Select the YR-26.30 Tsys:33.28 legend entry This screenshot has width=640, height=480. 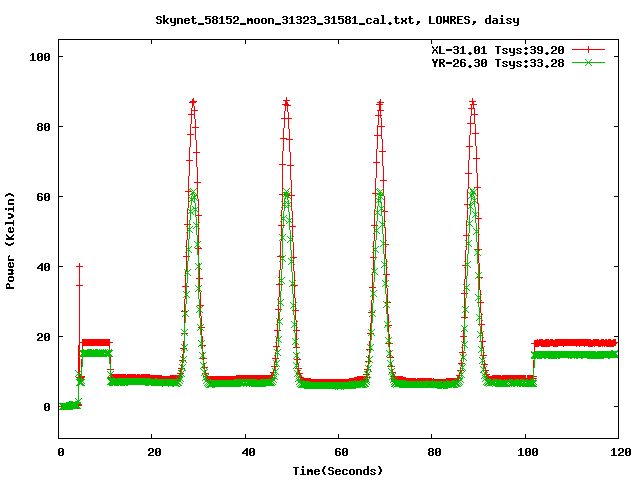pos(498,63)
